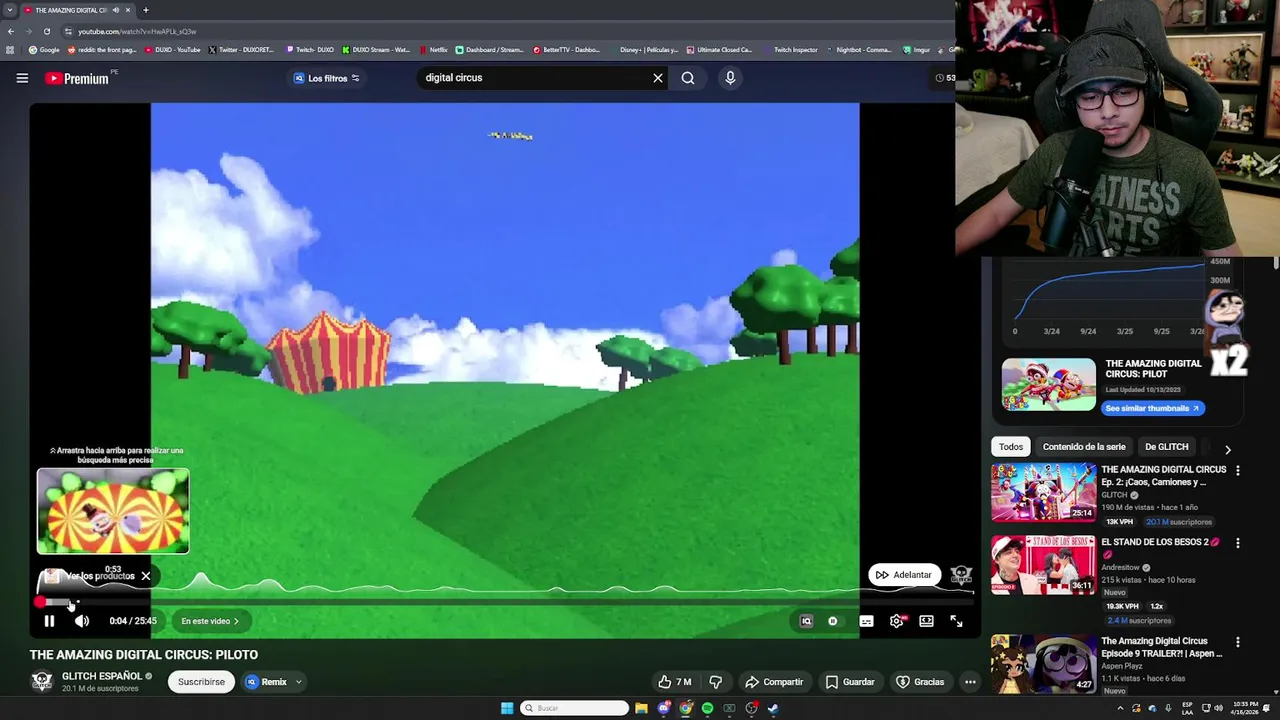Open the Episode 9 TRAILER video thumbnail
The height and width of the screenshot is (720, 1280).
(x=1043, y=664)
